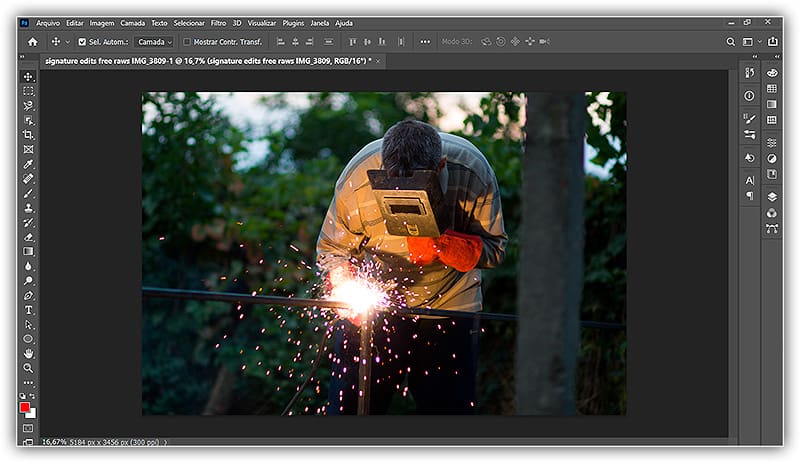Open the Camada auto-select dropdown
Screen dimensions: 800x463
click(154, 42)
